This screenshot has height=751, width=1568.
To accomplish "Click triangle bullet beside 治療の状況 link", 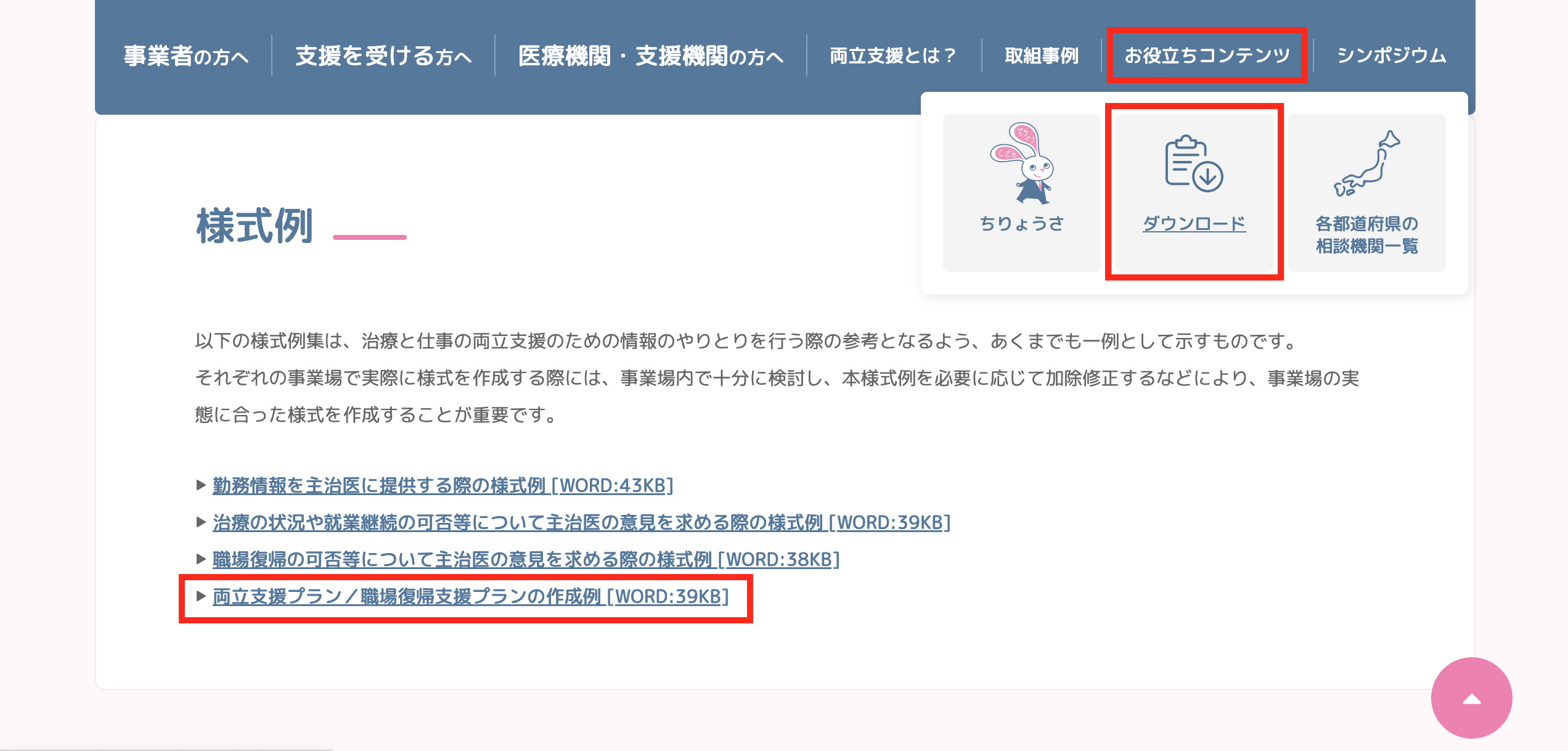I will click(200, 522).
